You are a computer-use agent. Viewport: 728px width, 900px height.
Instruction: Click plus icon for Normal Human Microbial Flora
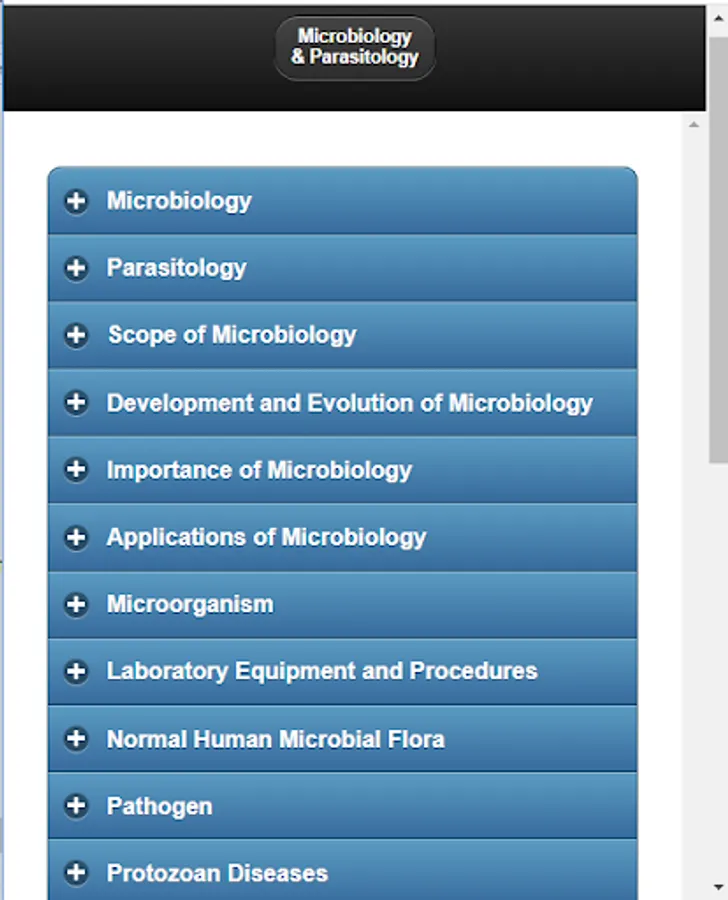76,739
